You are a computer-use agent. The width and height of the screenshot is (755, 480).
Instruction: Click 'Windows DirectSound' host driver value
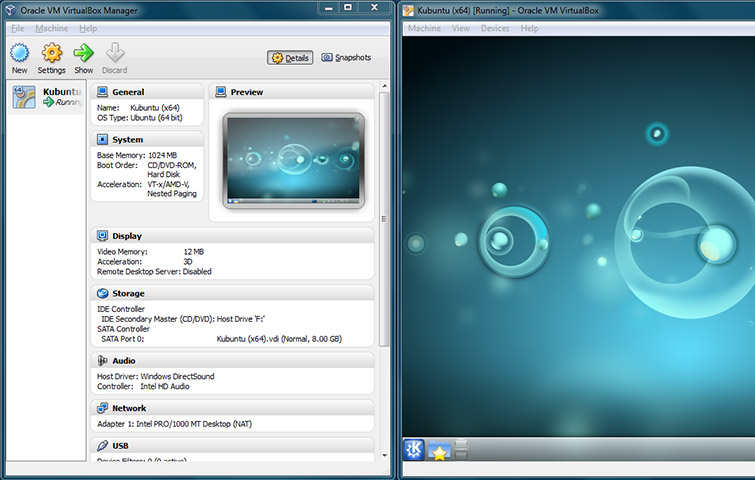point(177,376)
